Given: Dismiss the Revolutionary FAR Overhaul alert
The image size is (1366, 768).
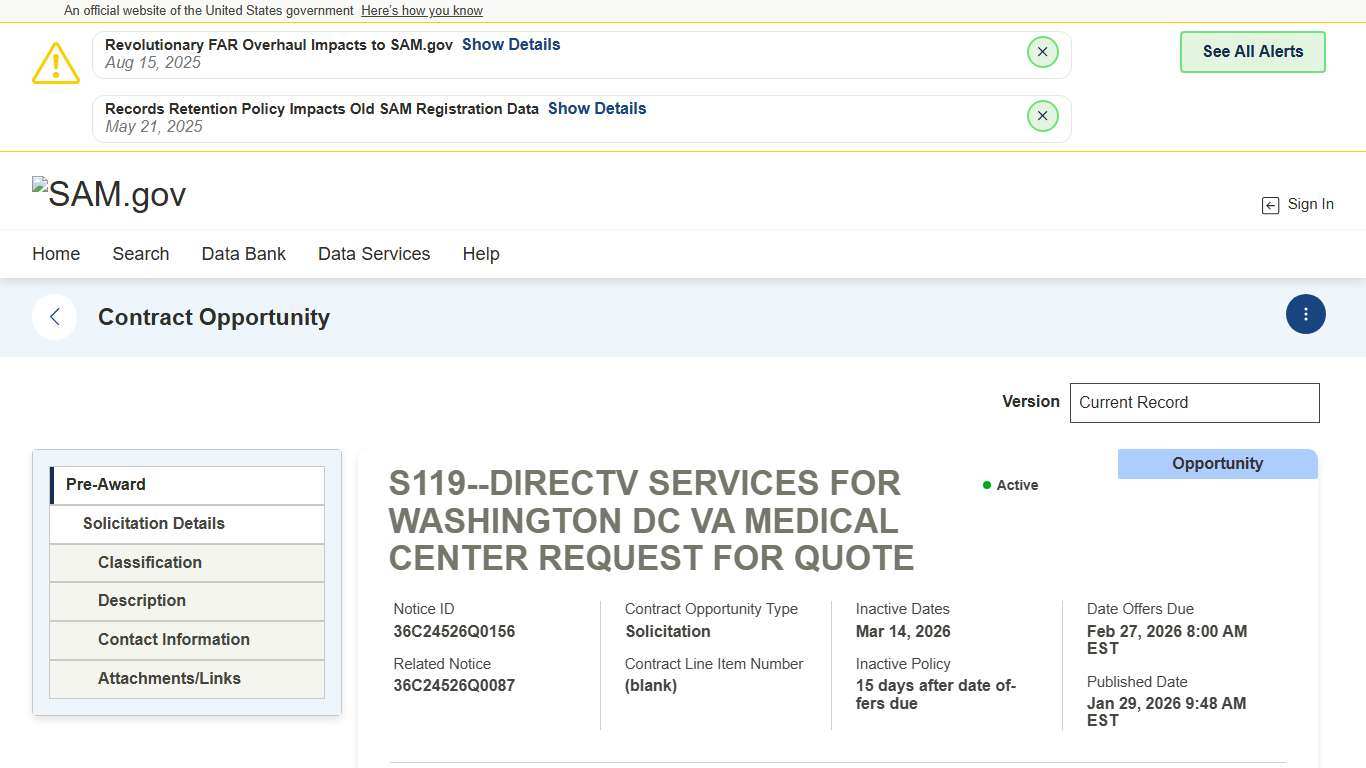Looking at the screenshot, I should (1042, 52).
